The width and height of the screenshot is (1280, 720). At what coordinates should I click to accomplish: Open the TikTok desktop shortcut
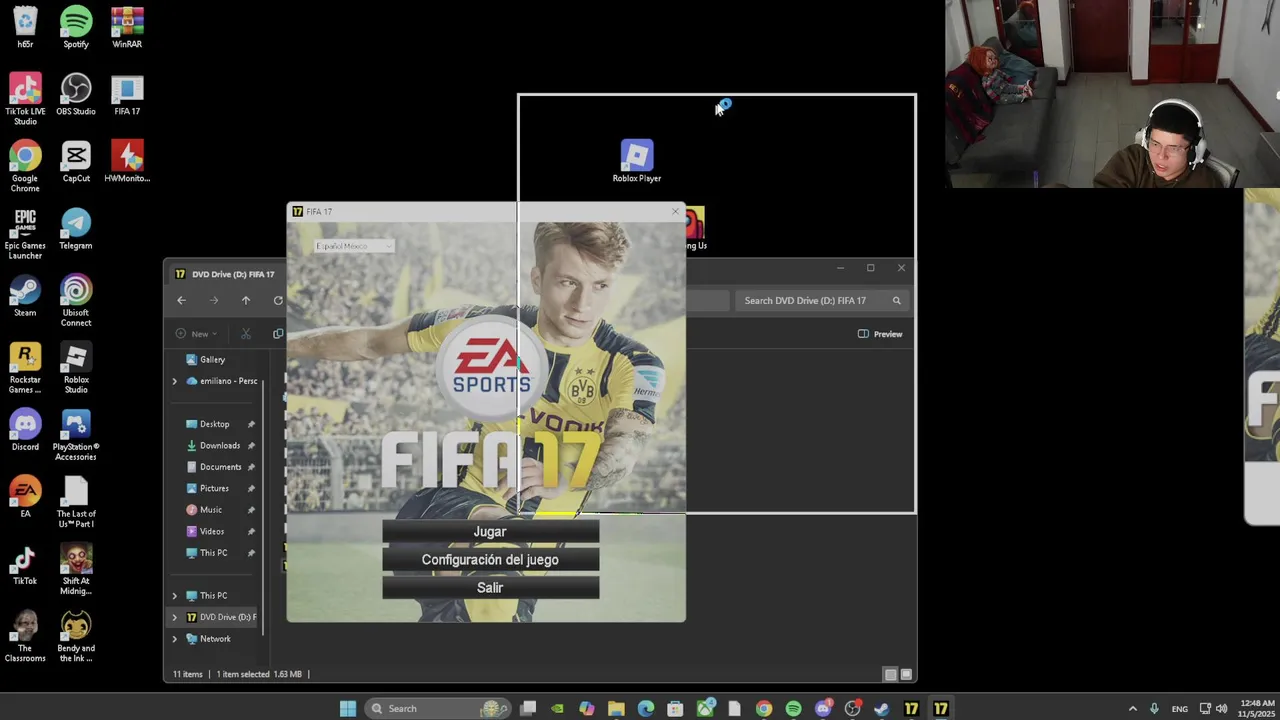25,564
